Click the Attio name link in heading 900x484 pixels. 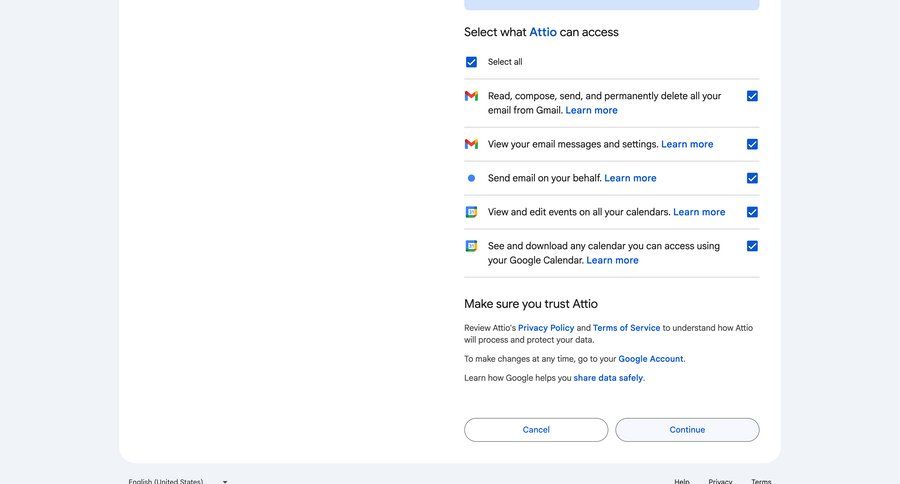pyautogui.click(x=543, y=32)
